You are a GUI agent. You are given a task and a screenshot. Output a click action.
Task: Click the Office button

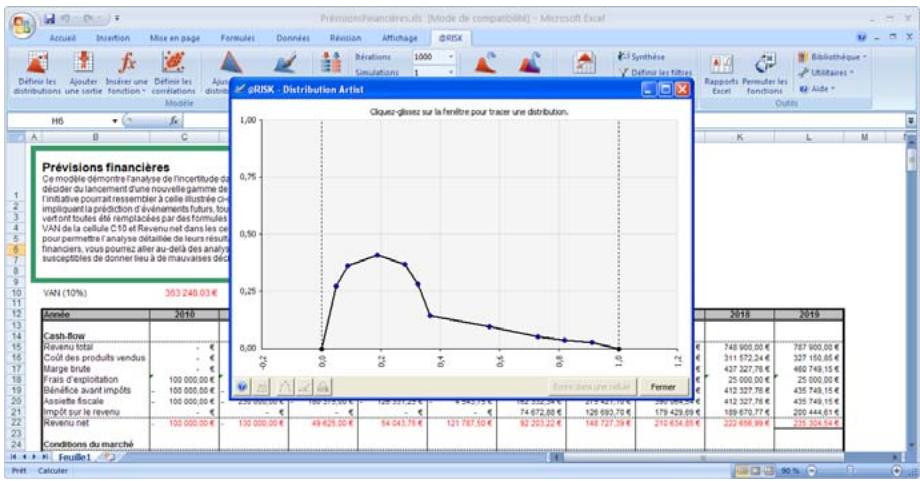[20, 22]
